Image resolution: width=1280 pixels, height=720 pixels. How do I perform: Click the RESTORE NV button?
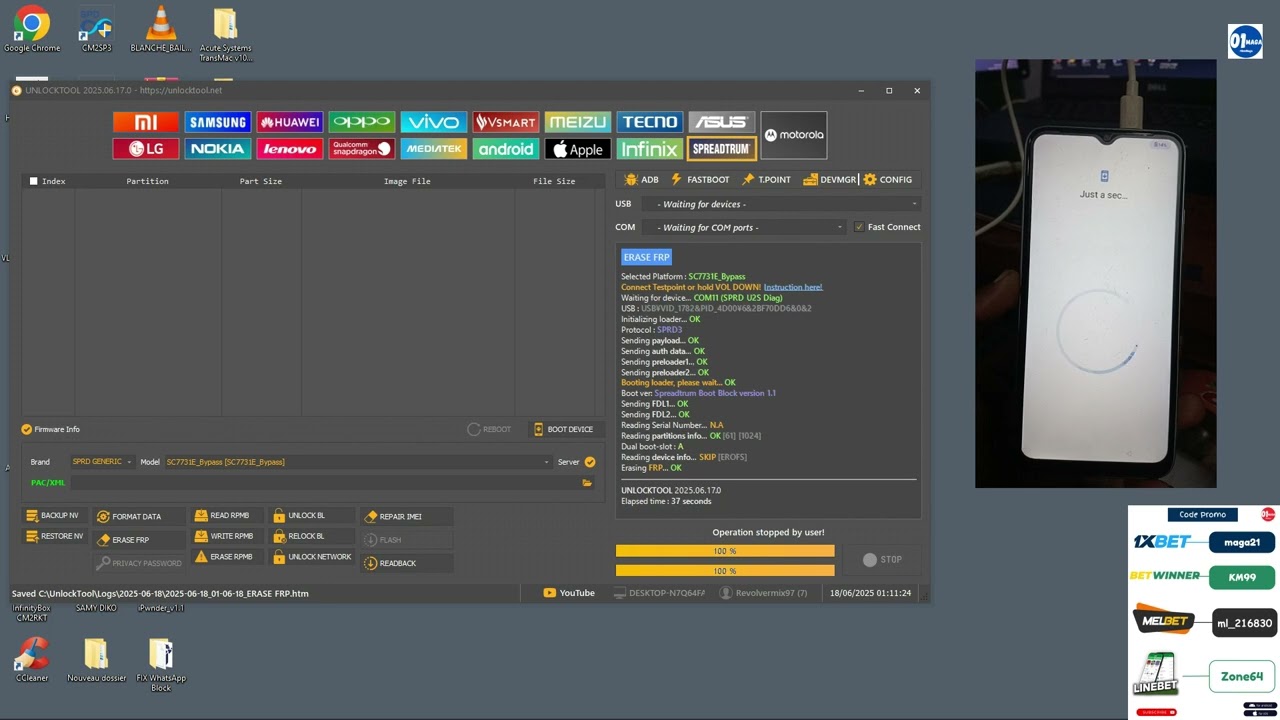pos(54,536)
